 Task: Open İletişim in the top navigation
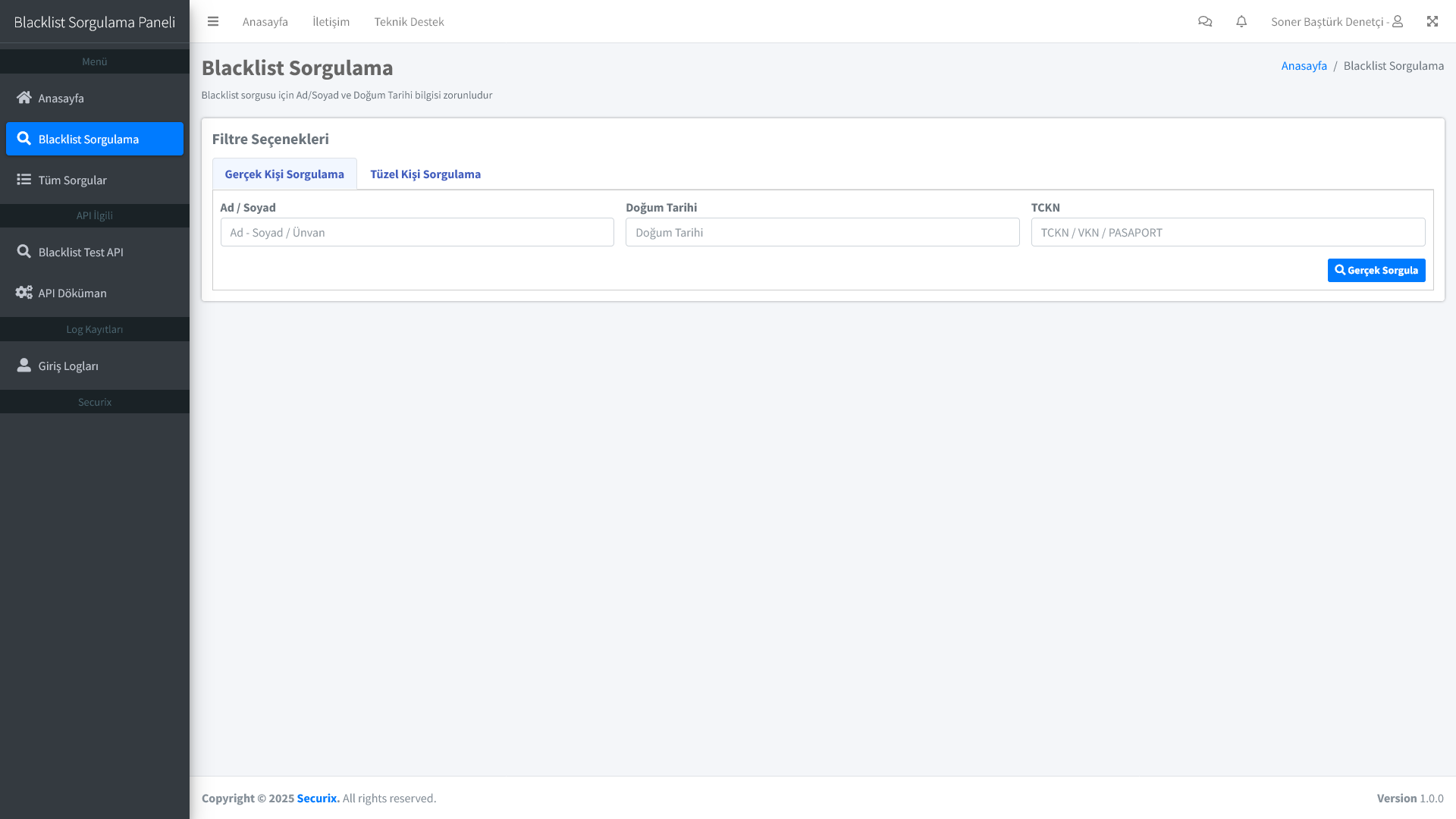(331, 21)
